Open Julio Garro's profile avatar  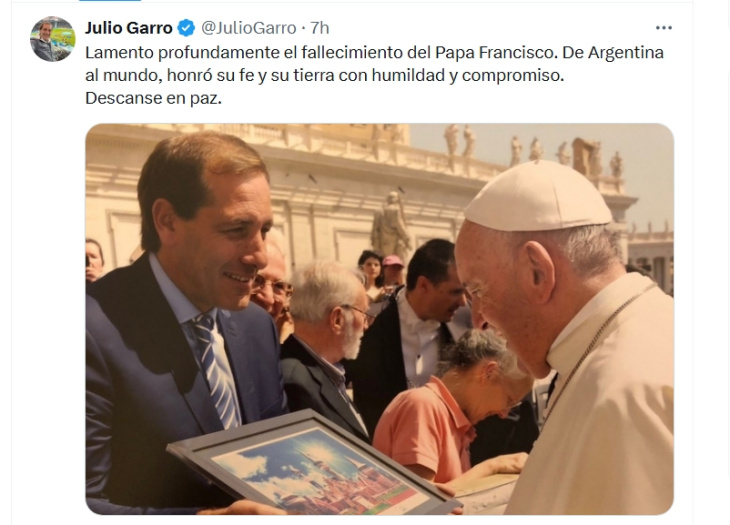pos(53,39)
